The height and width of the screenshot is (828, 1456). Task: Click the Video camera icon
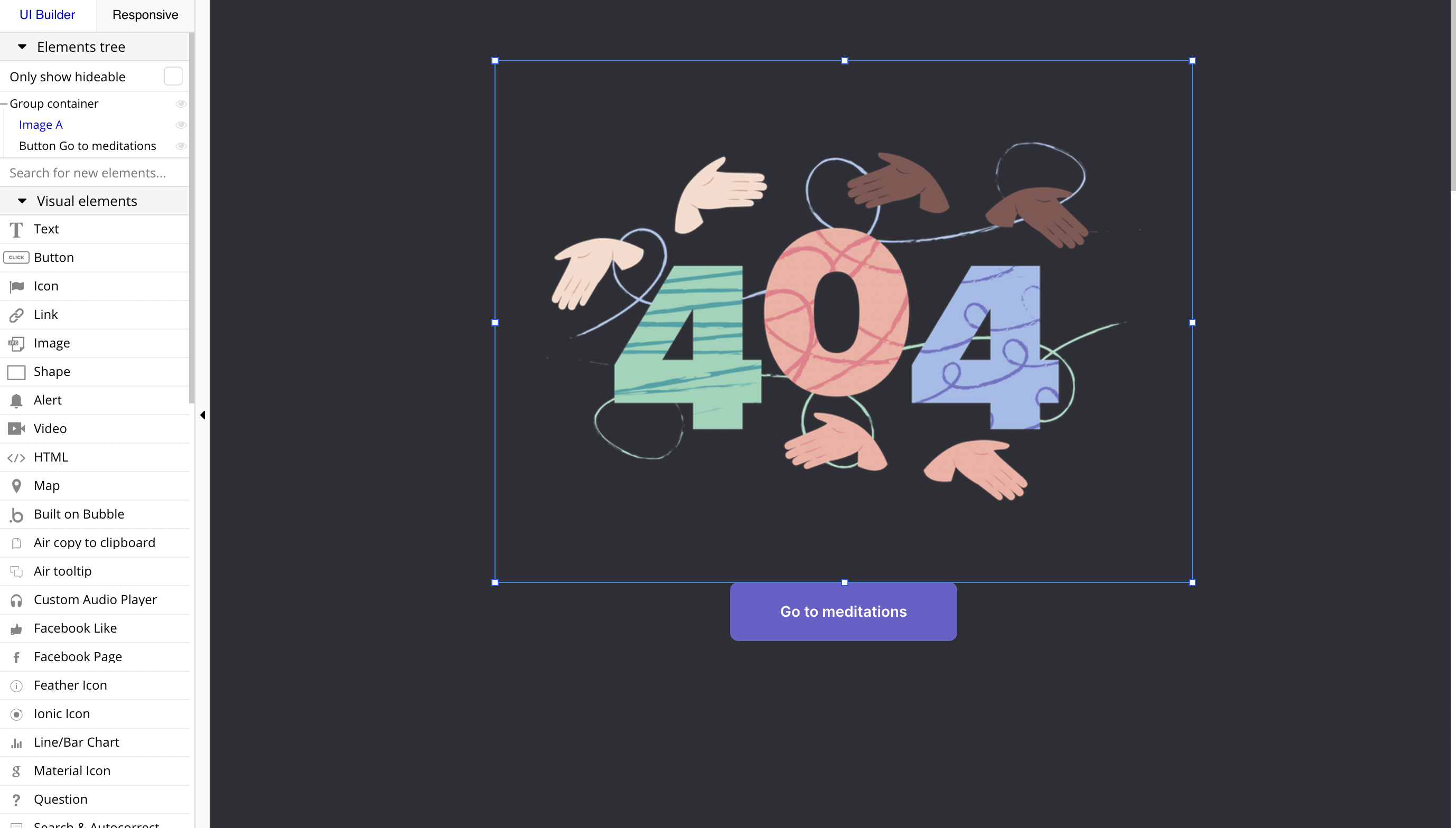16,428
